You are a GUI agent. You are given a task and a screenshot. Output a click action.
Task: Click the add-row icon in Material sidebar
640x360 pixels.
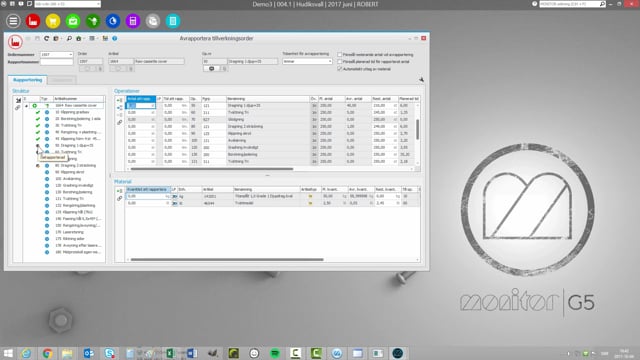point(120,191)
